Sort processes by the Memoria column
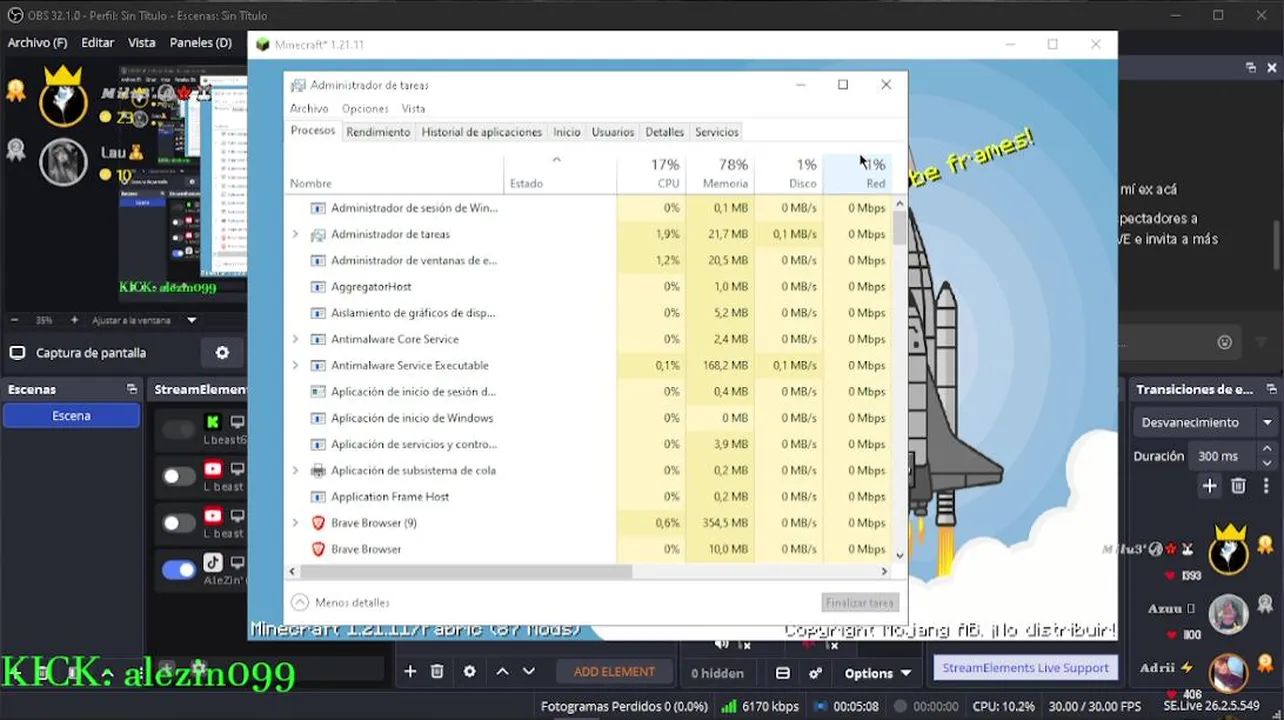1284x720 pixels. [x=720, y=173]
